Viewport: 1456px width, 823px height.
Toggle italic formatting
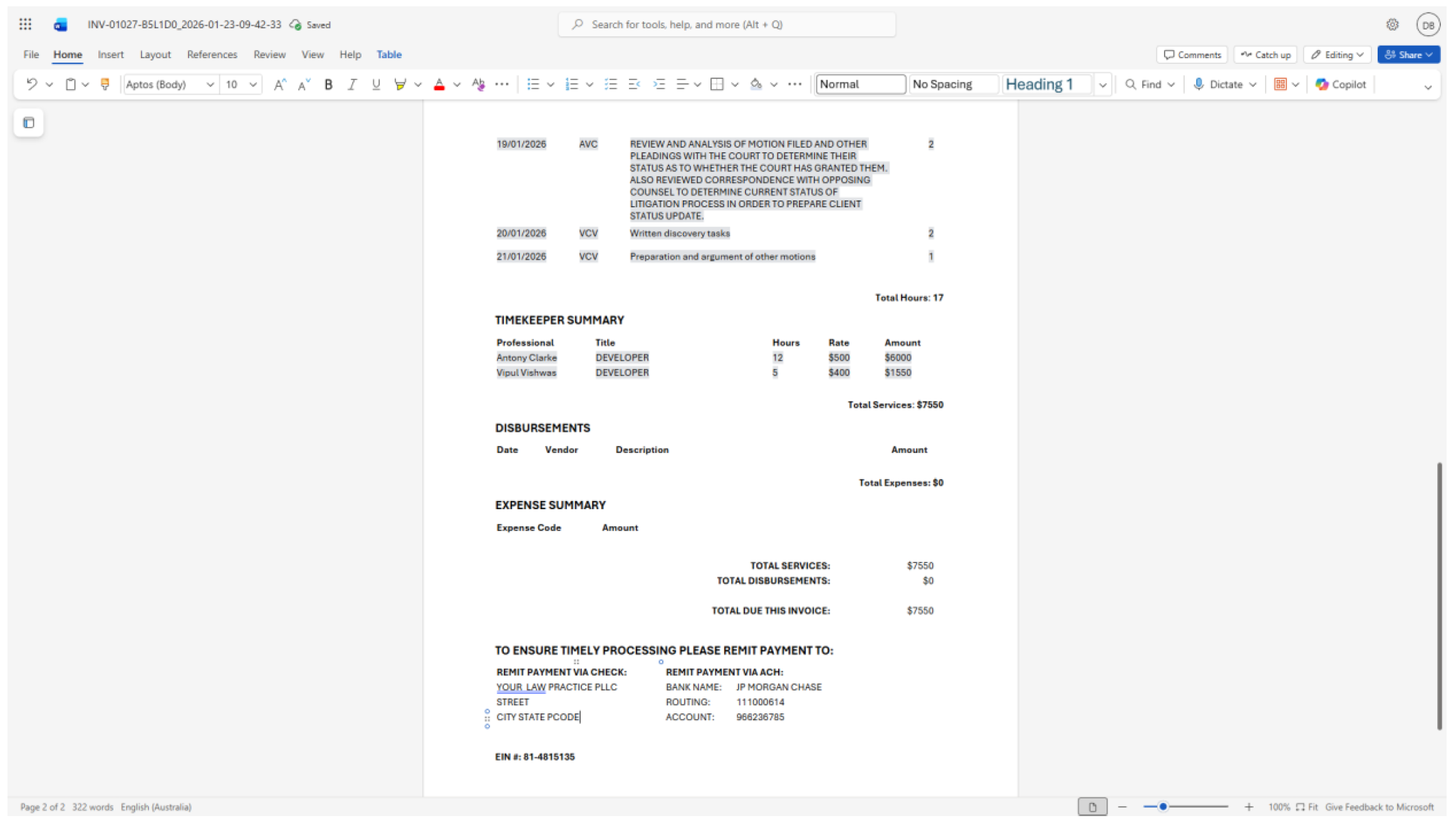(351, 84)
